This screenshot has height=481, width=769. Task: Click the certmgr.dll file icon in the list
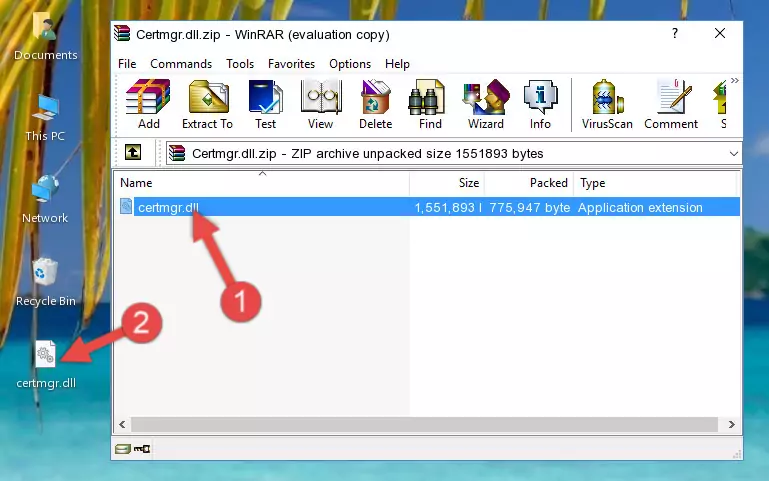click(126, 206)
